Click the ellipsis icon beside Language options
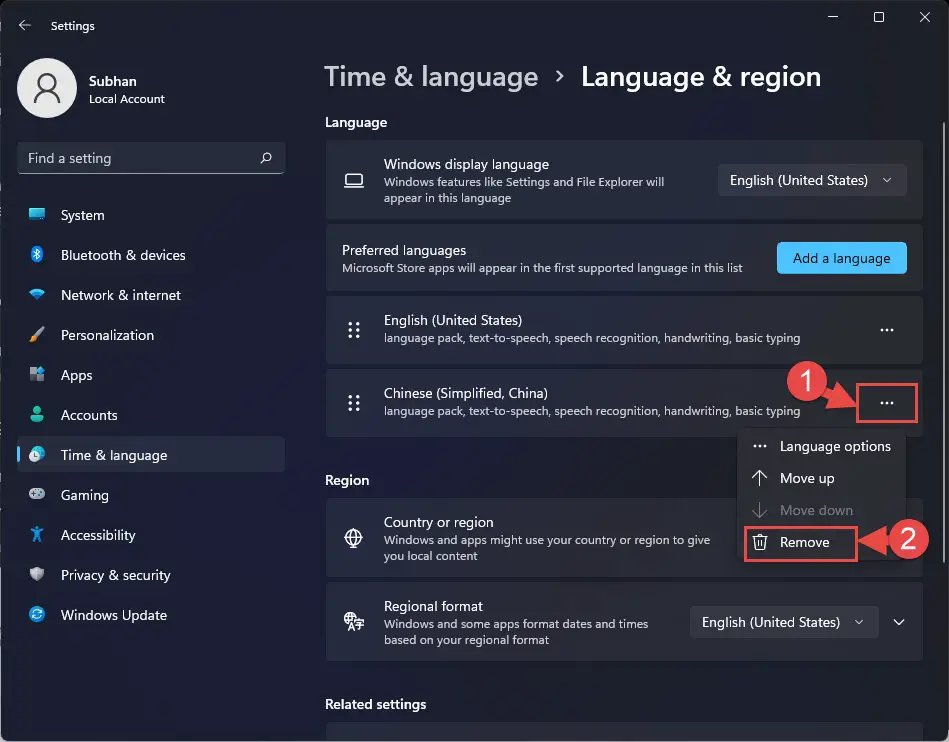The image size is (949, 742). pos(760,446)
